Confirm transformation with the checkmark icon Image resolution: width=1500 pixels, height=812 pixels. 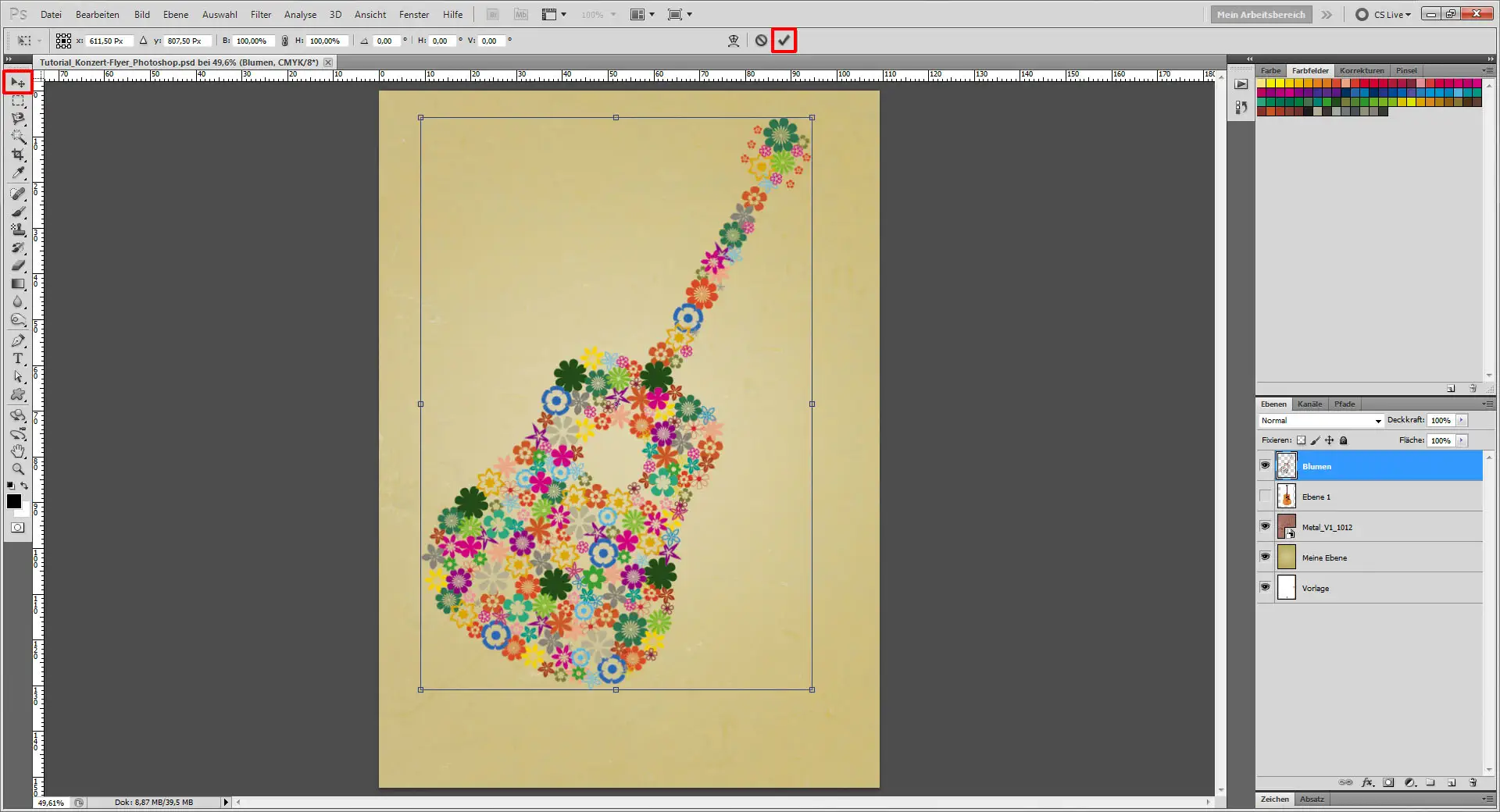[x=784, y=41]
